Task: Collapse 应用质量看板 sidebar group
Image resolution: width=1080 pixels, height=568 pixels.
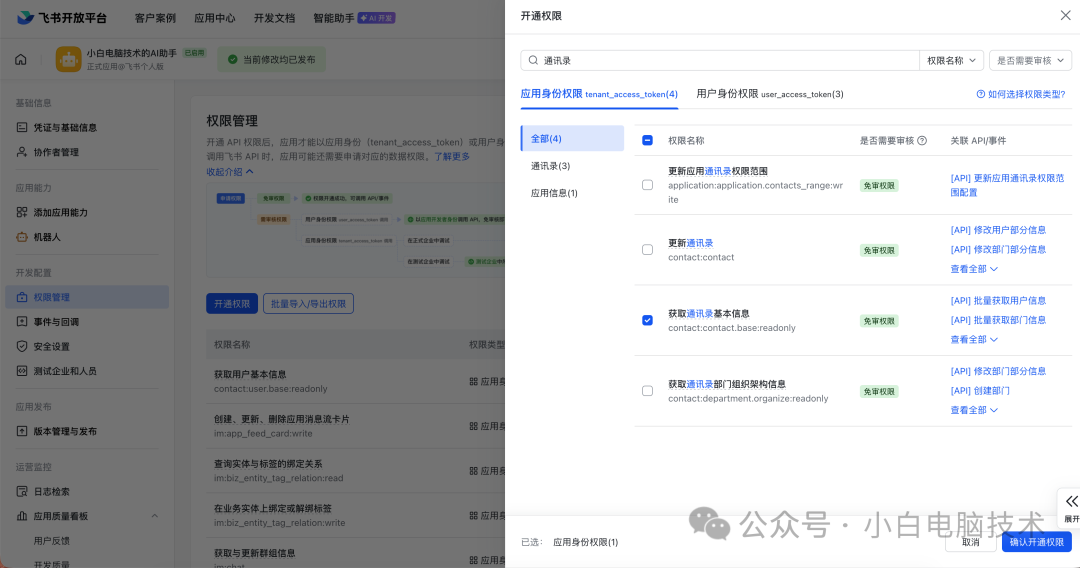Action: (x=154, y=516)
